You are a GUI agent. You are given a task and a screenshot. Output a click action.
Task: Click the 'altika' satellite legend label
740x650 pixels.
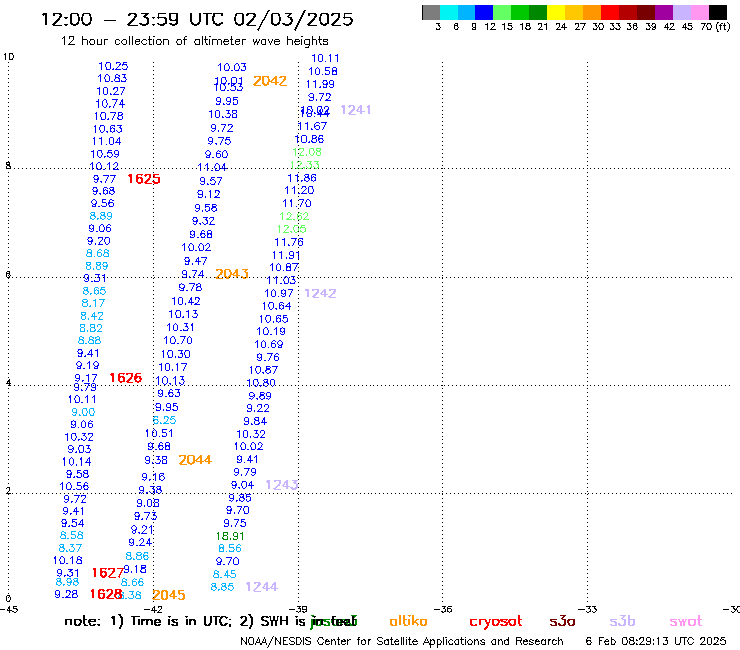(x=408, y=621)
